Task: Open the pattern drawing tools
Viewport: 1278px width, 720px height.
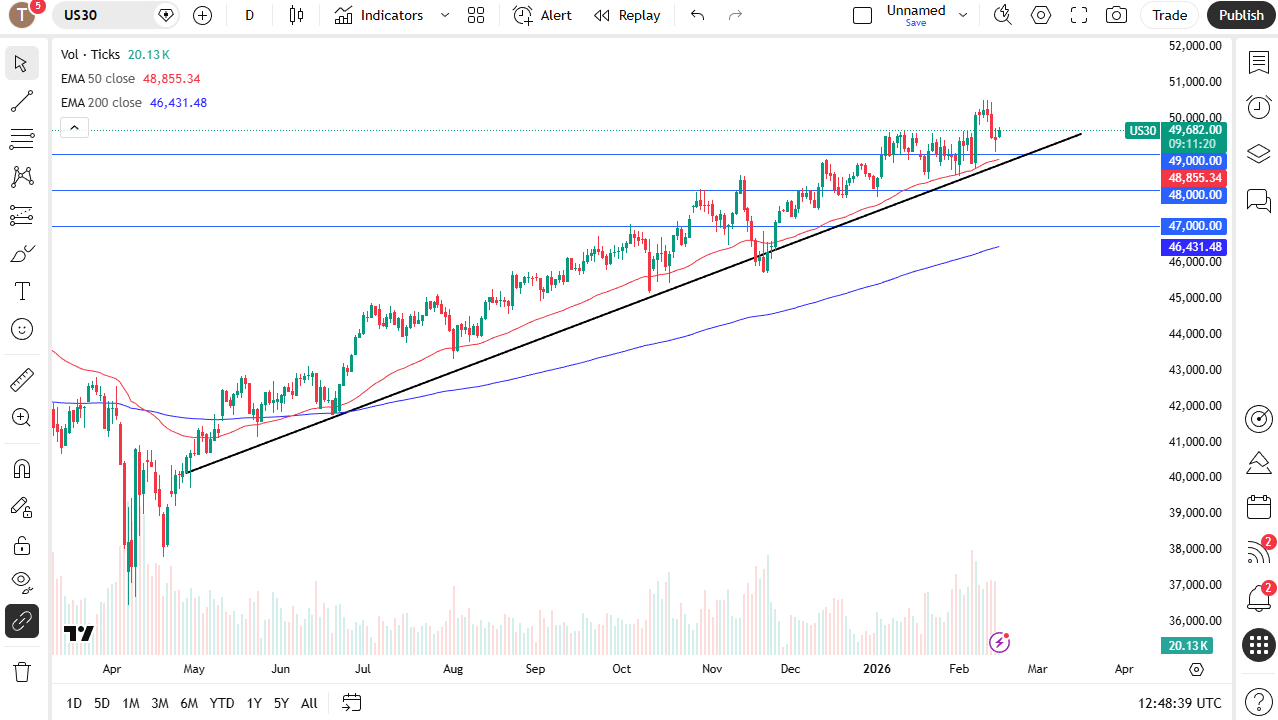Action: [x=22, y=177]
